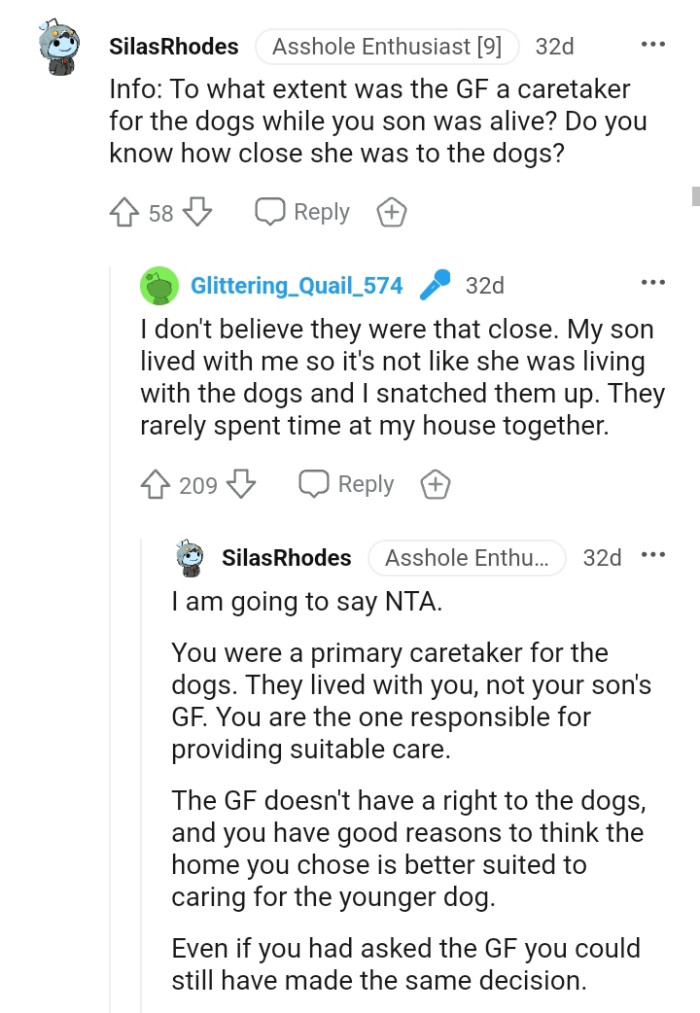
Task: Open SilasRhodes' avatar on the NTA reply
Action: (190, 558)
